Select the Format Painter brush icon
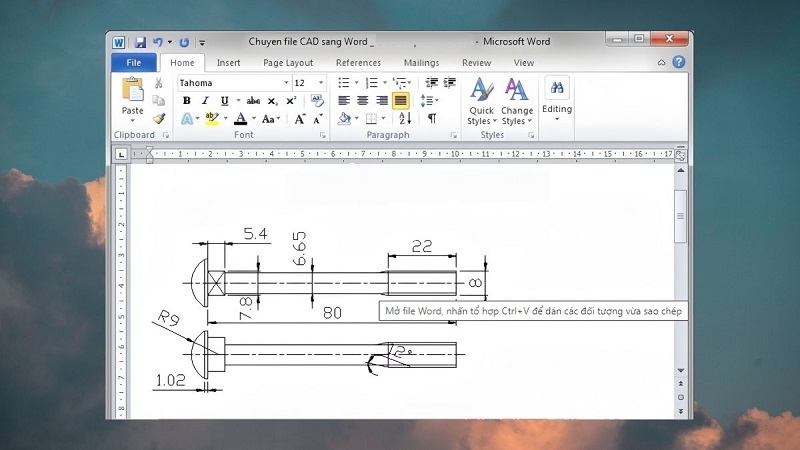The image size is (800, 450). (158, 118)
